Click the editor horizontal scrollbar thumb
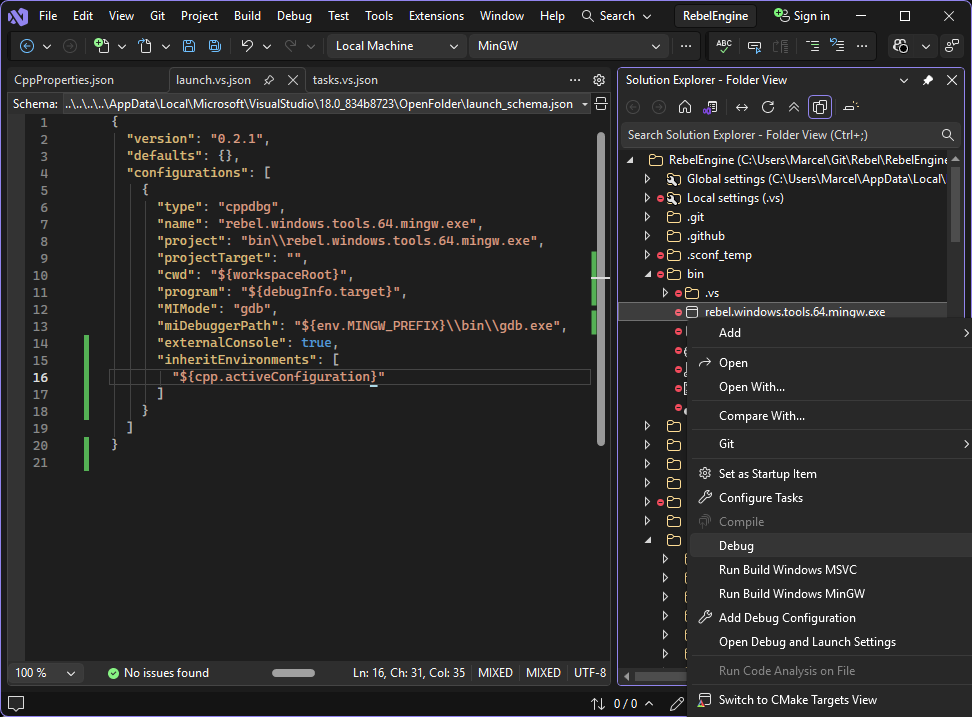This screenshot has width=972, height=717. click(x=293, y=673)
